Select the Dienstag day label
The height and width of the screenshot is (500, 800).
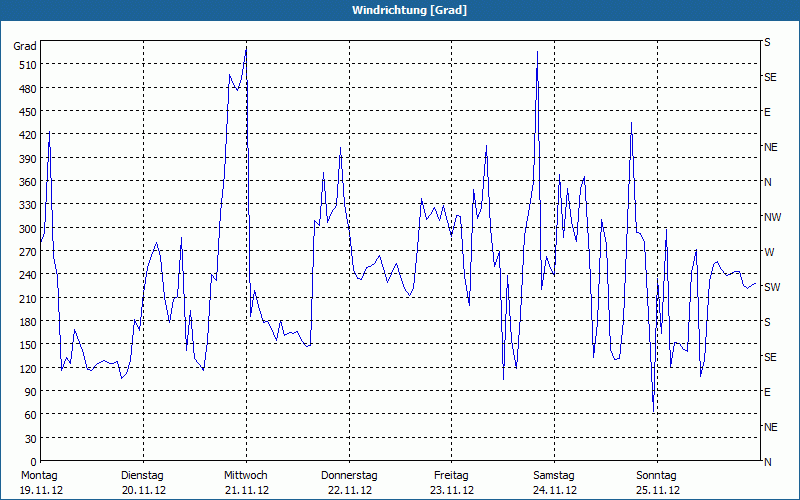142,476
